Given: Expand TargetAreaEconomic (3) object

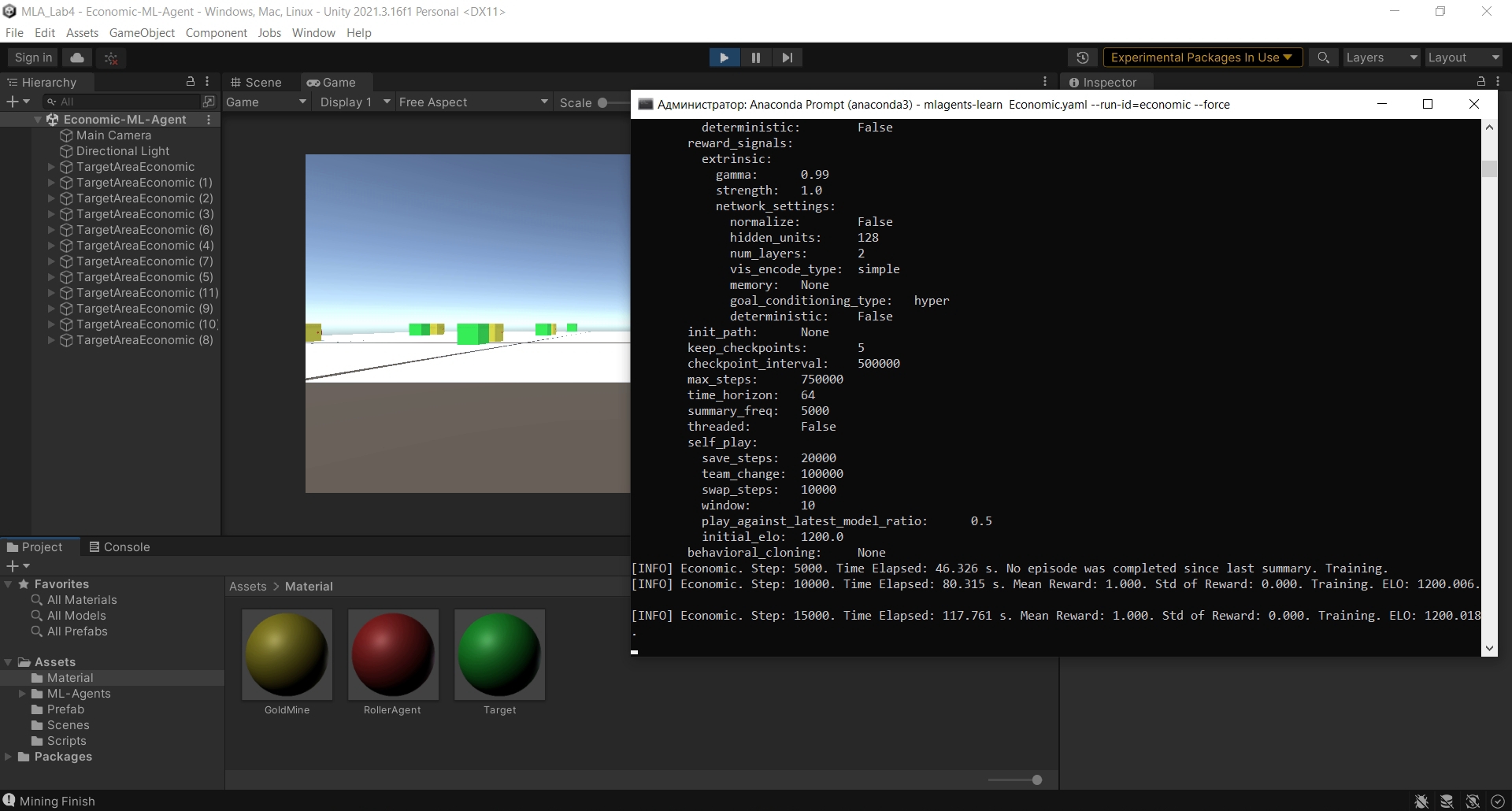Looking at the screenshot, I should (51, 213).
